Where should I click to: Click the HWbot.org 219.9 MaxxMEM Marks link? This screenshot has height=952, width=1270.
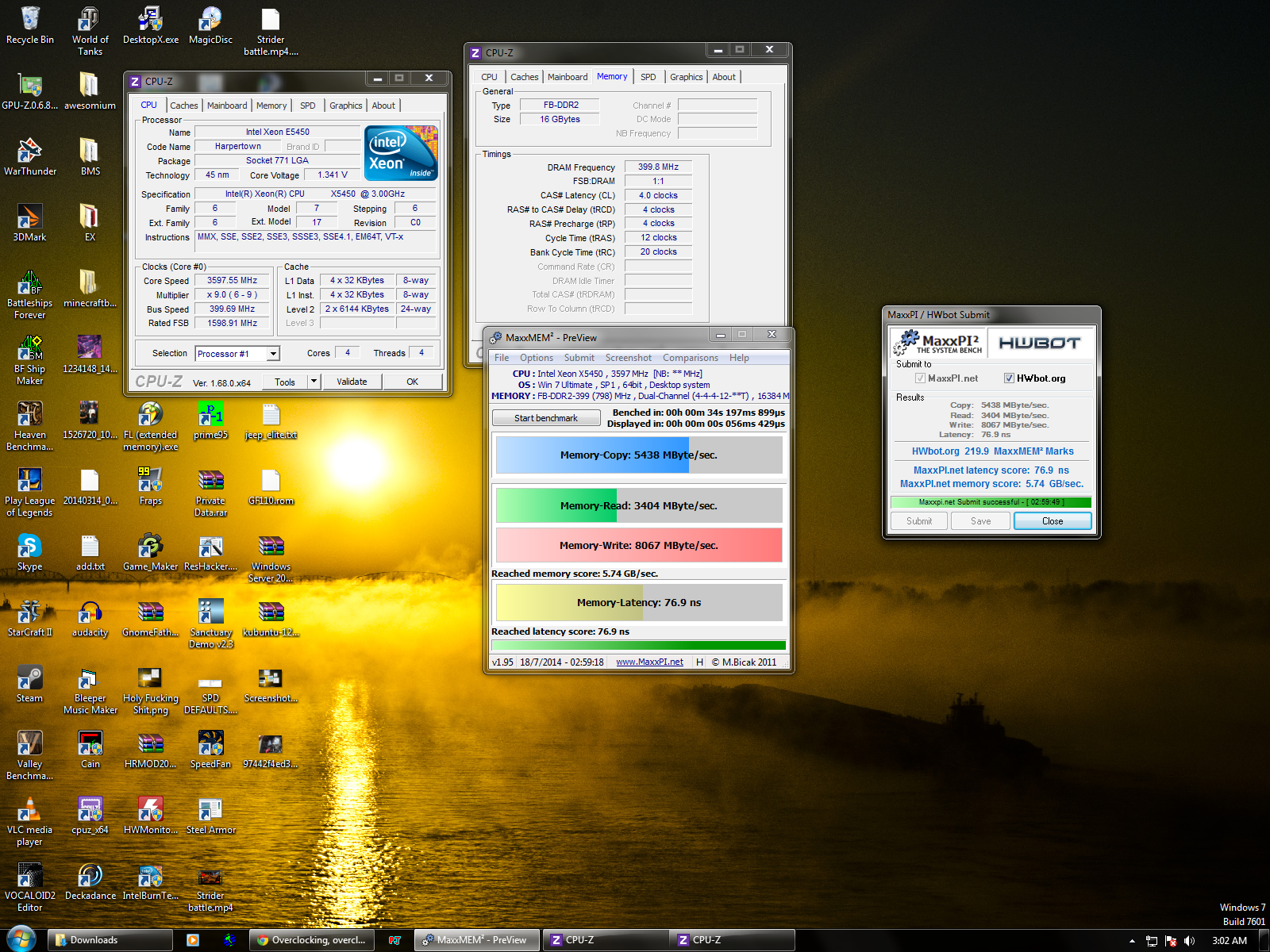(x=992, y=451)
